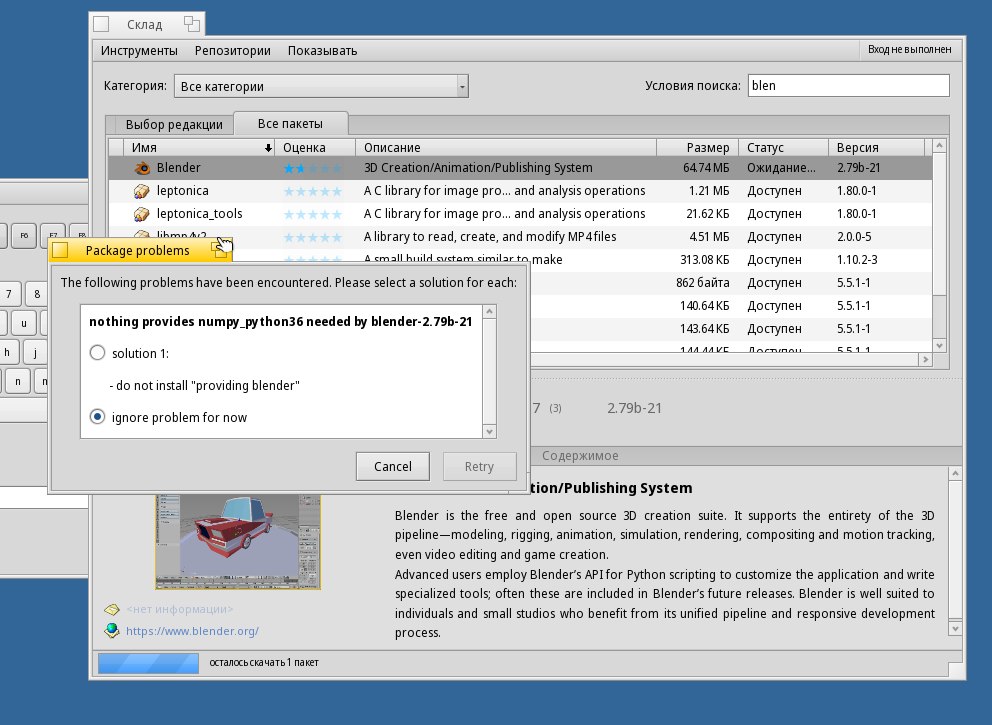
Task: Click the h key on the background keyboard window
Action: [7, 352]
